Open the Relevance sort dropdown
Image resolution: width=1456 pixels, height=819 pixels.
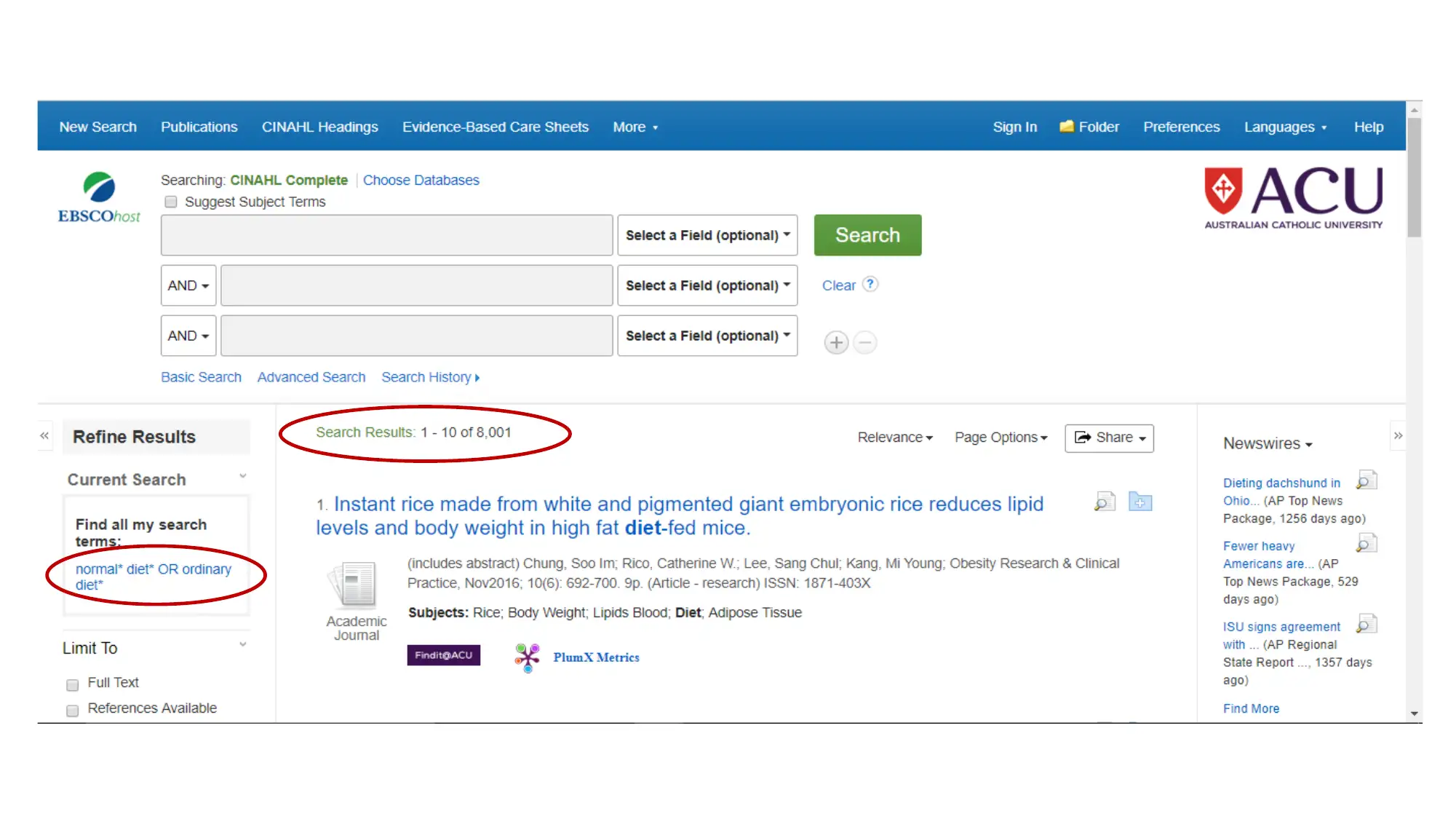click(894, 438)
